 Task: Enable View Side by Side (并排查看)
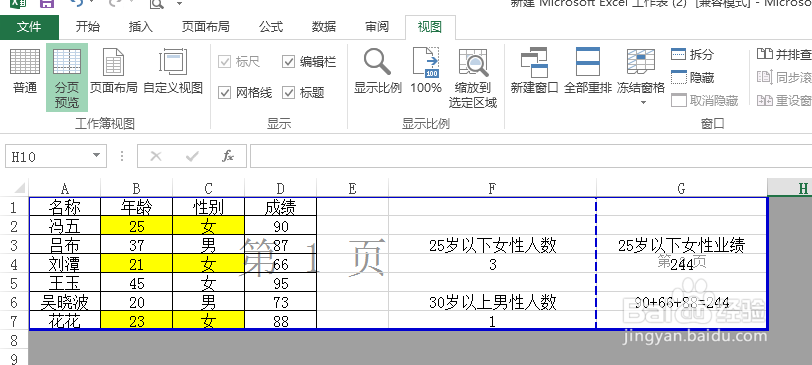(784, 54)
